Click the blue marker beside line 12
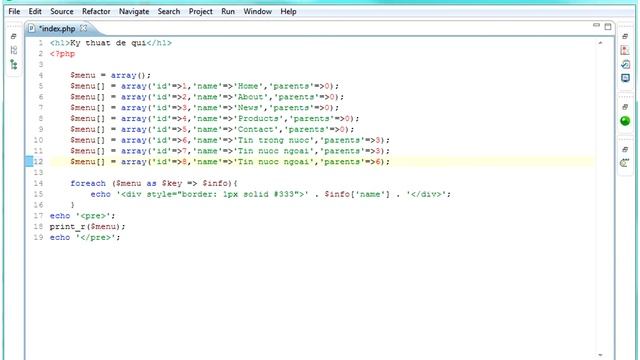Viewport: 640px width, 360px height. (x=29, y=162)
